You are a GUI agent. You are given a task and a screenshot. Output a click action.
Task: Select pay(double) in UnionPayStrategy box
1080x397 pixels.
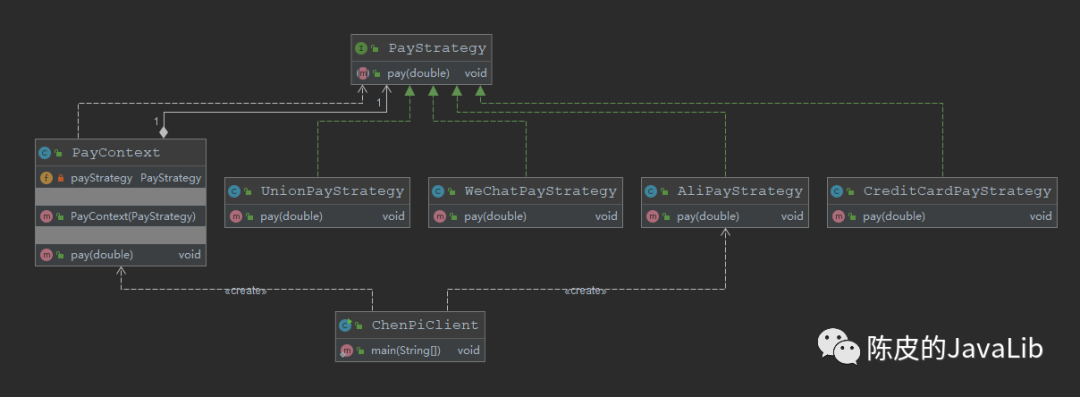[317, 216]
